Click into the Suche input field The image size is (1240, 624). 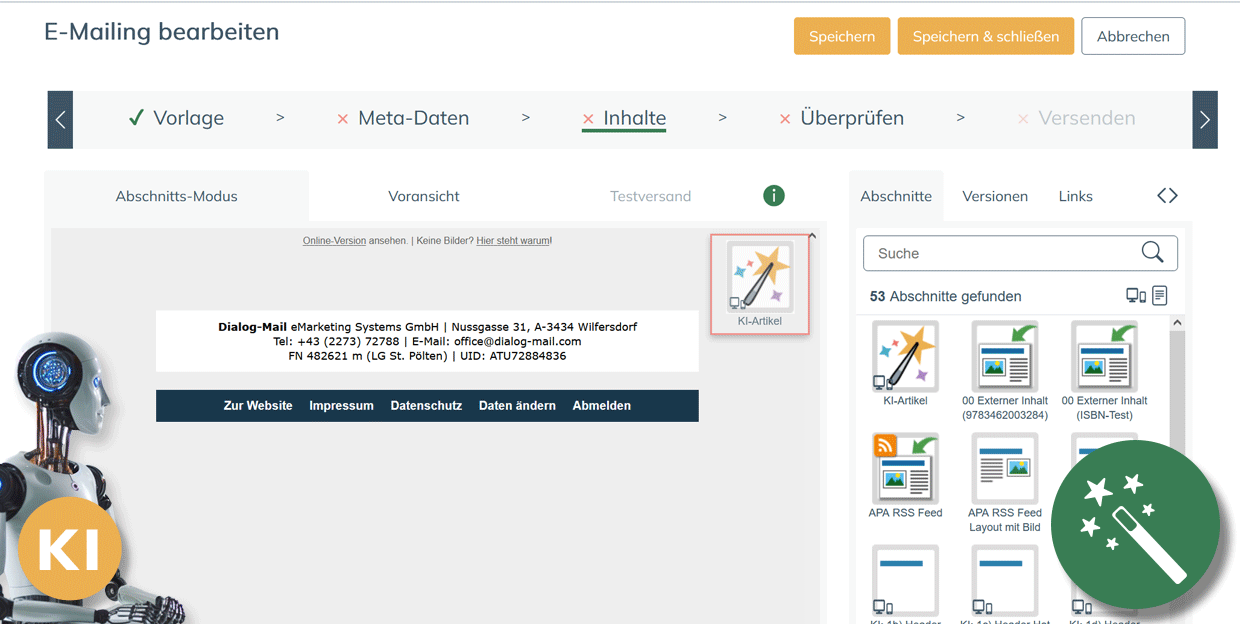coord(1000,253)
